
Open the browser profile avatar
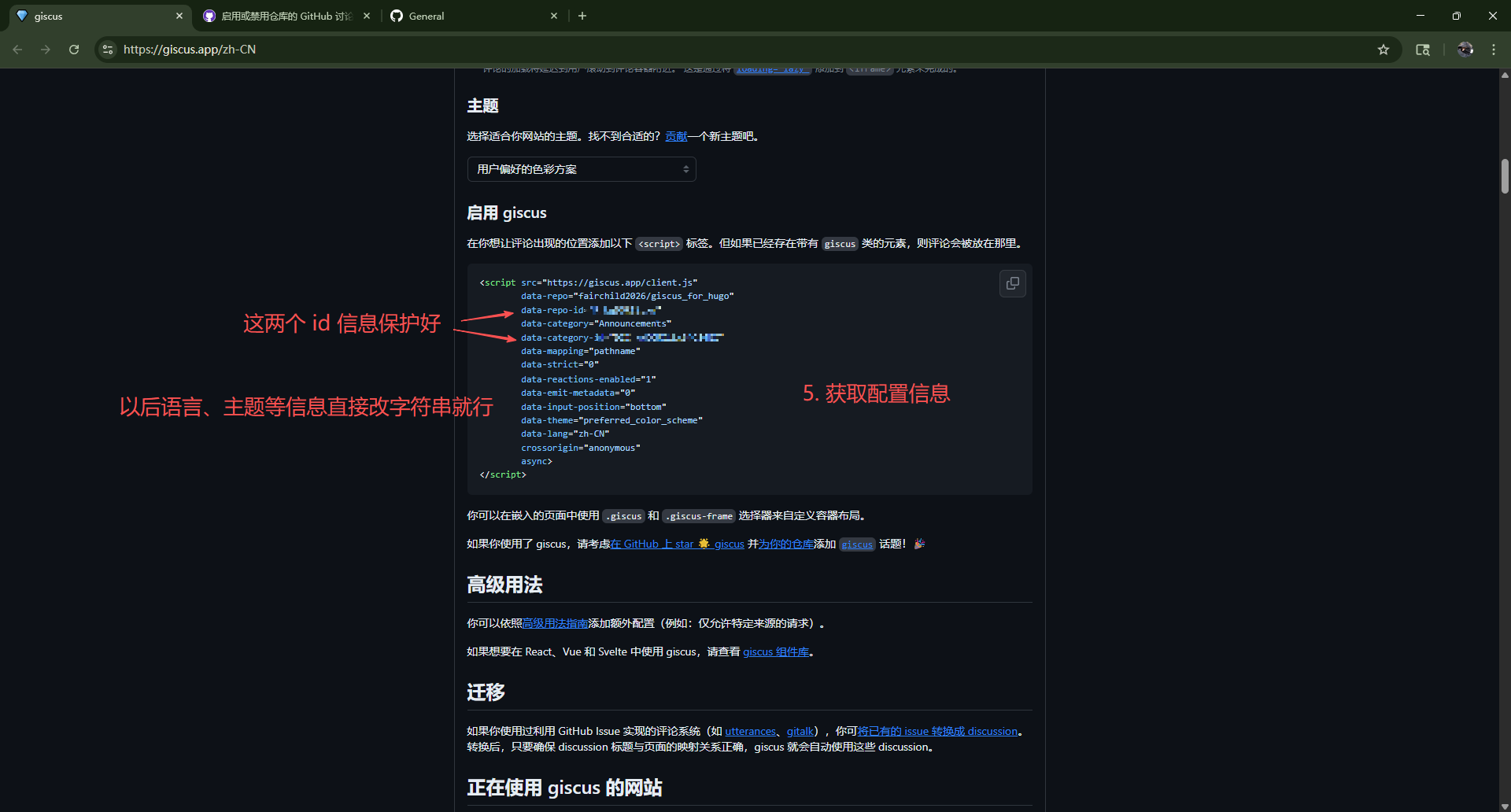[x=1465, y=50]
